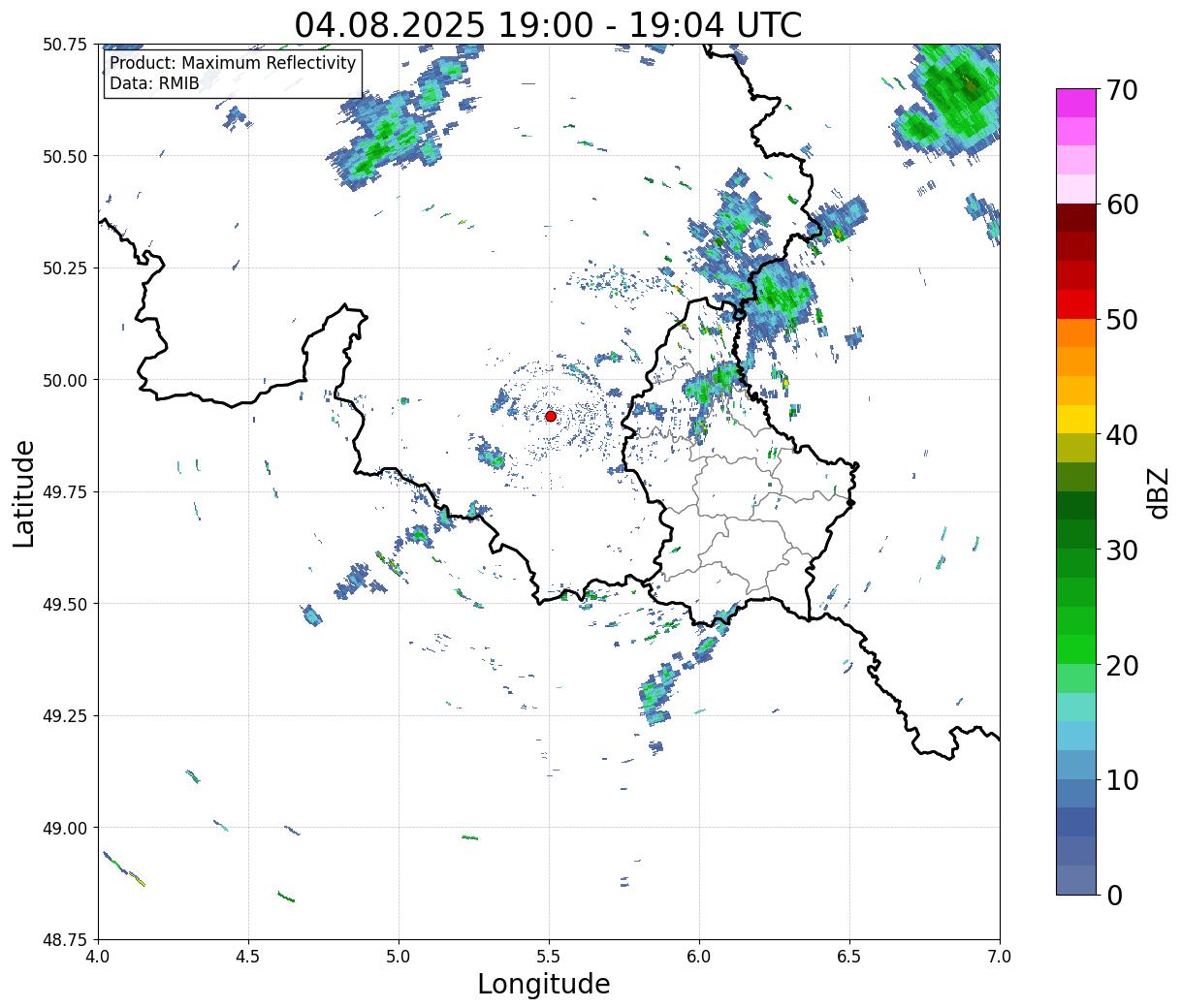The image size is (1182, 1008).
Task: Click the red radar location marker
Action: pyautogui.click(x=551, y=416)
